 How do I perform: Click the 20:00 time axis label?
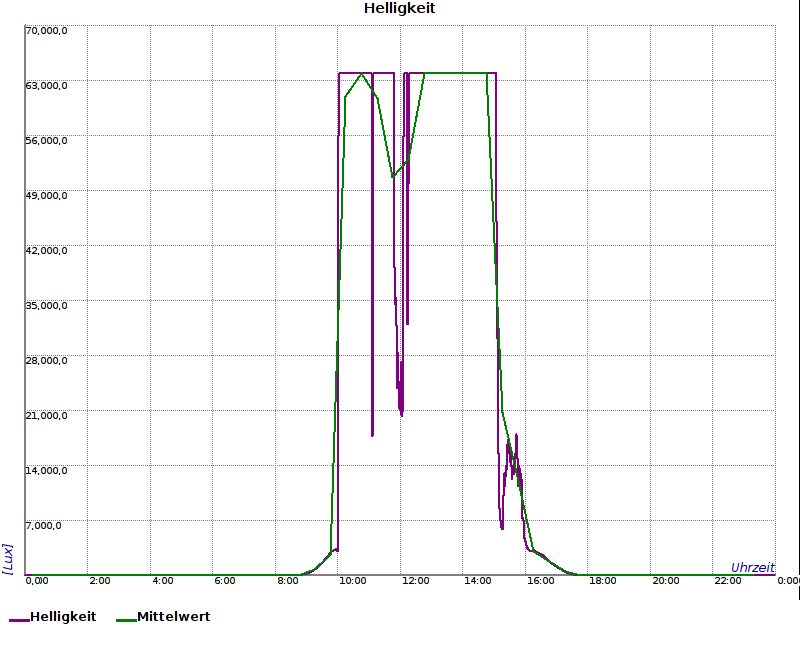[666, 581]
